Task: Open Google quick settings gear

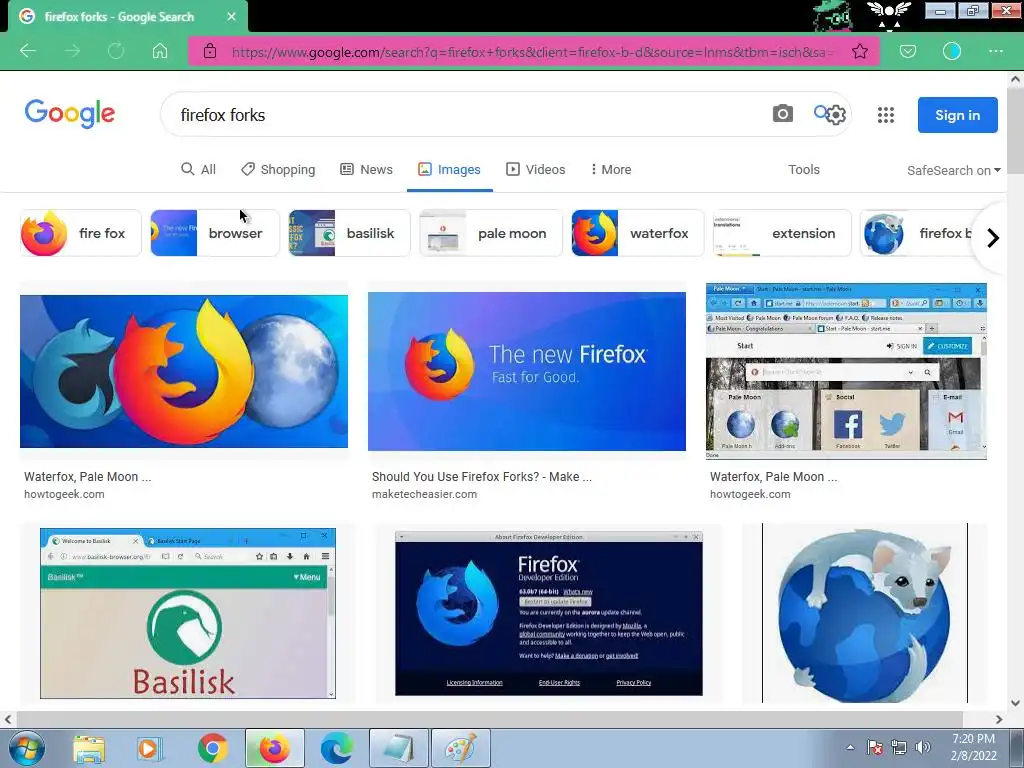Action: click(836, 116)
